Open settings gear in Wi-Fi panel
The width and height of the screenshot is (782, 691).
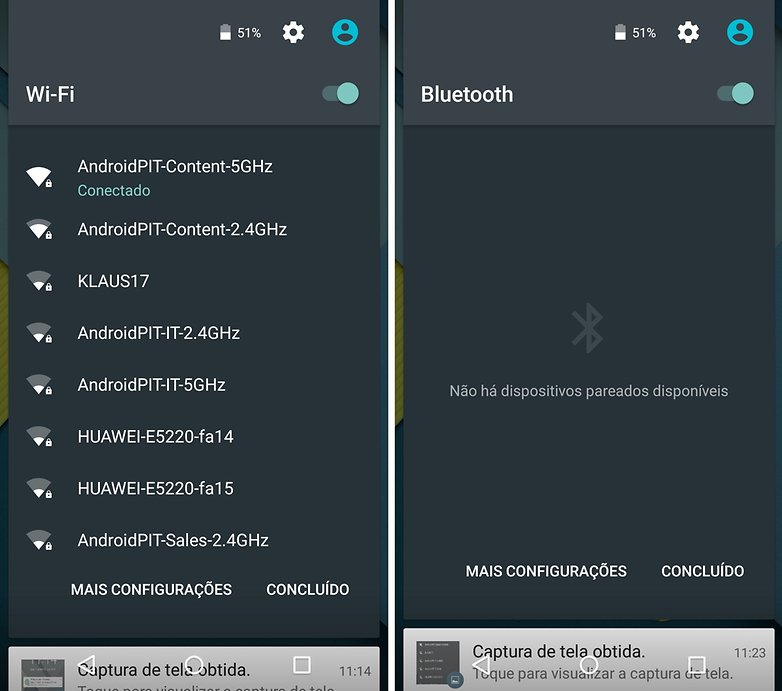293,32
